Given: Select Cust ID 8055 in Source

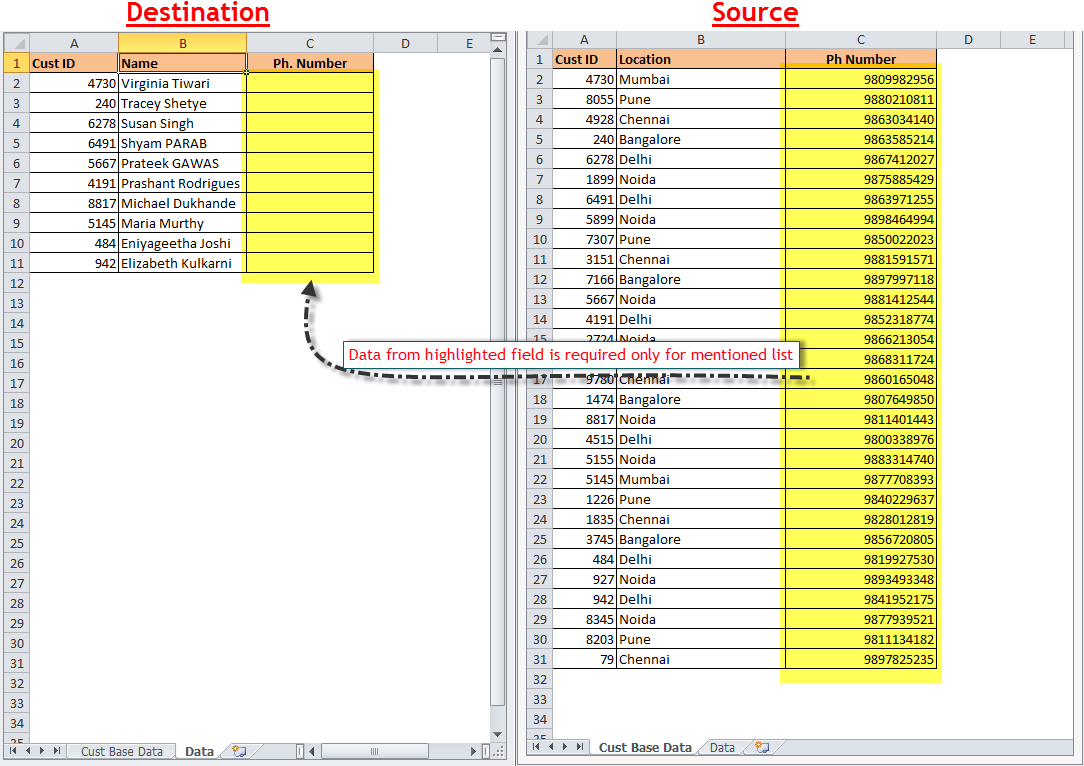Looking at the screenshot, I should (x=584, y=99).
